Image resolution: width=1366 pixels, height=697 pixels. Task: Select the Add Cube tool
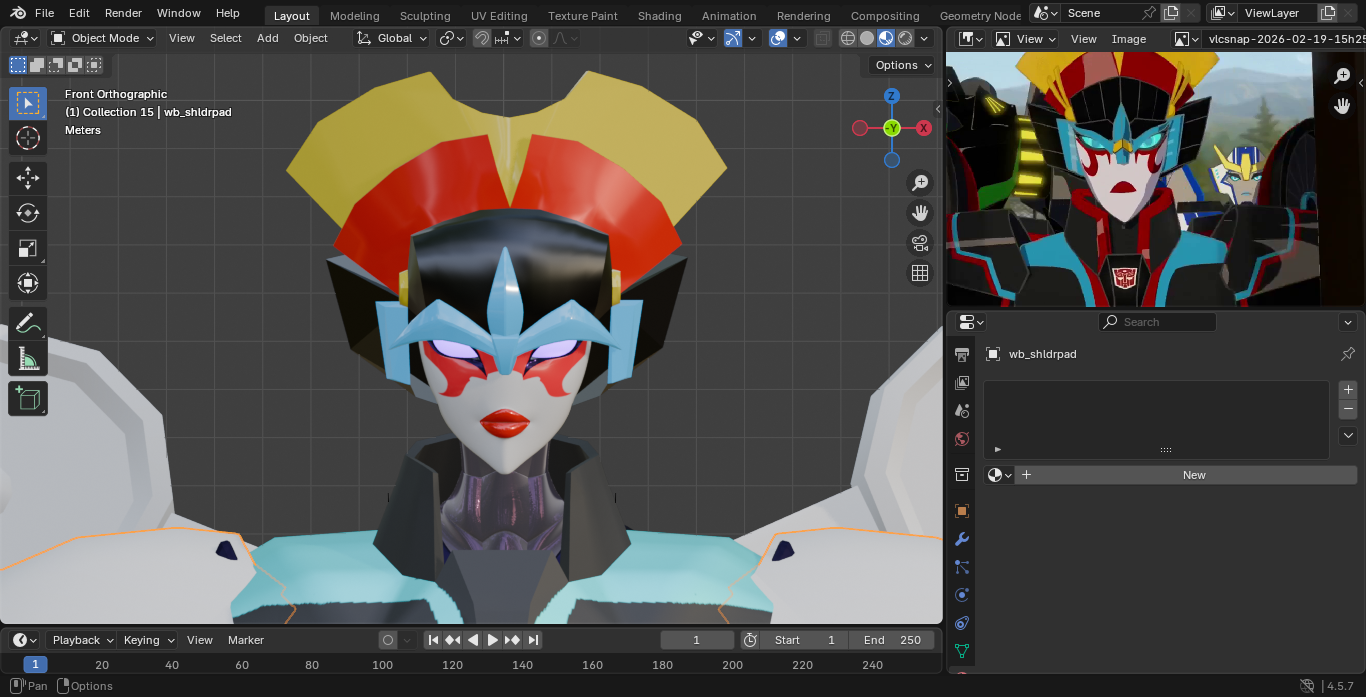tap(28, 399)
